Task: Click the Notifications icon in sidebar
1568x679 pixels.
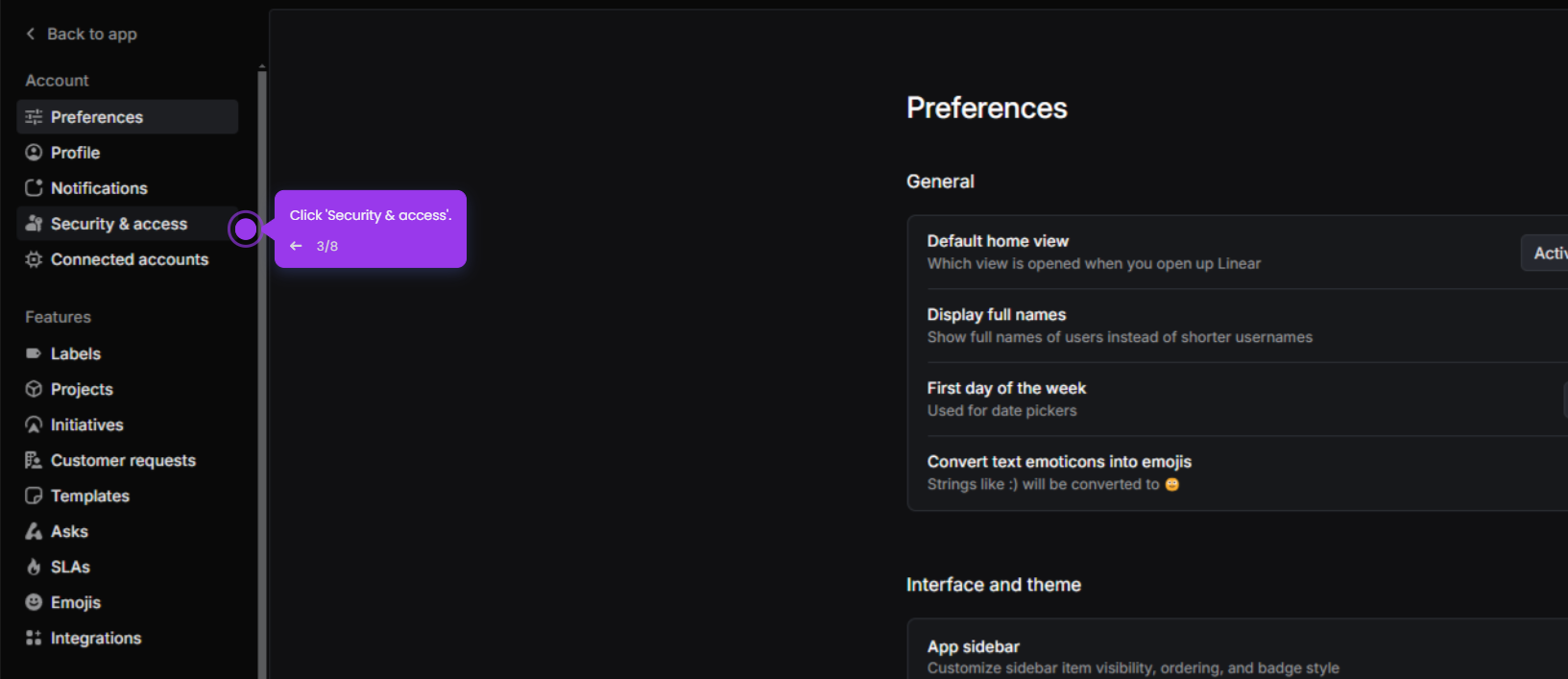Action: point(34,188)
